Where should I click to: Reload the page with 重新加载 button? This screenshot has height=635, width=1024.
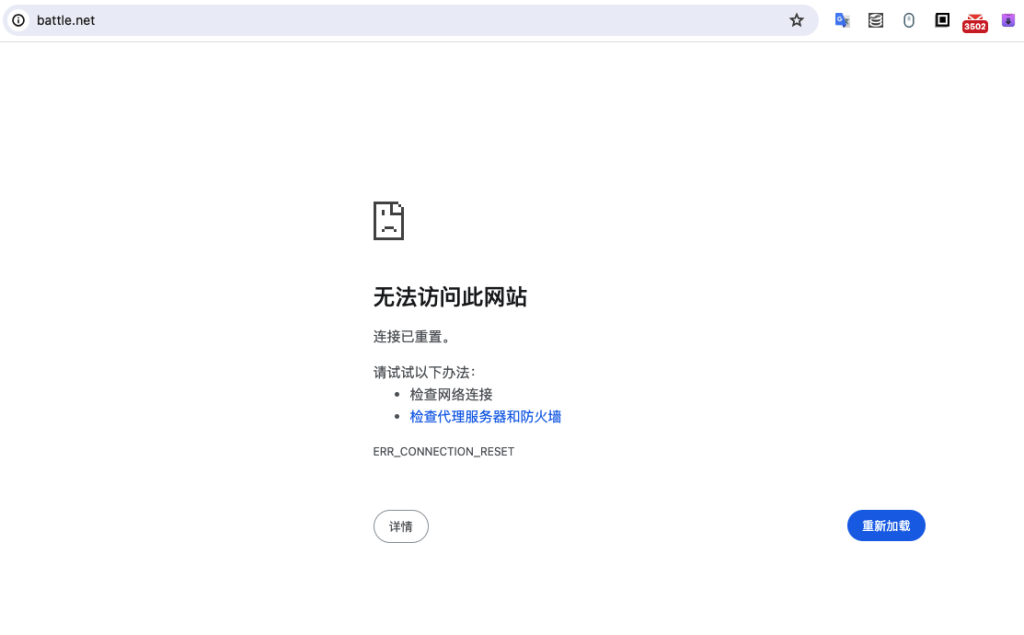[886, 526]
